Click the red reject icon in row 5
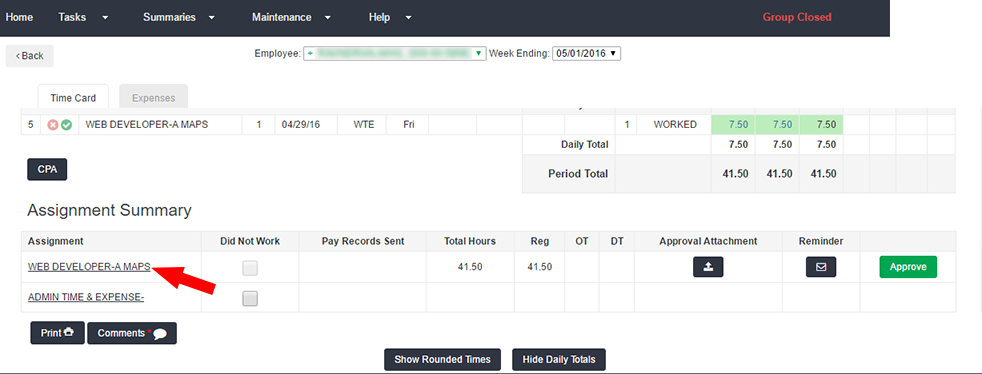Screen dimensions: 982x374 53,125
